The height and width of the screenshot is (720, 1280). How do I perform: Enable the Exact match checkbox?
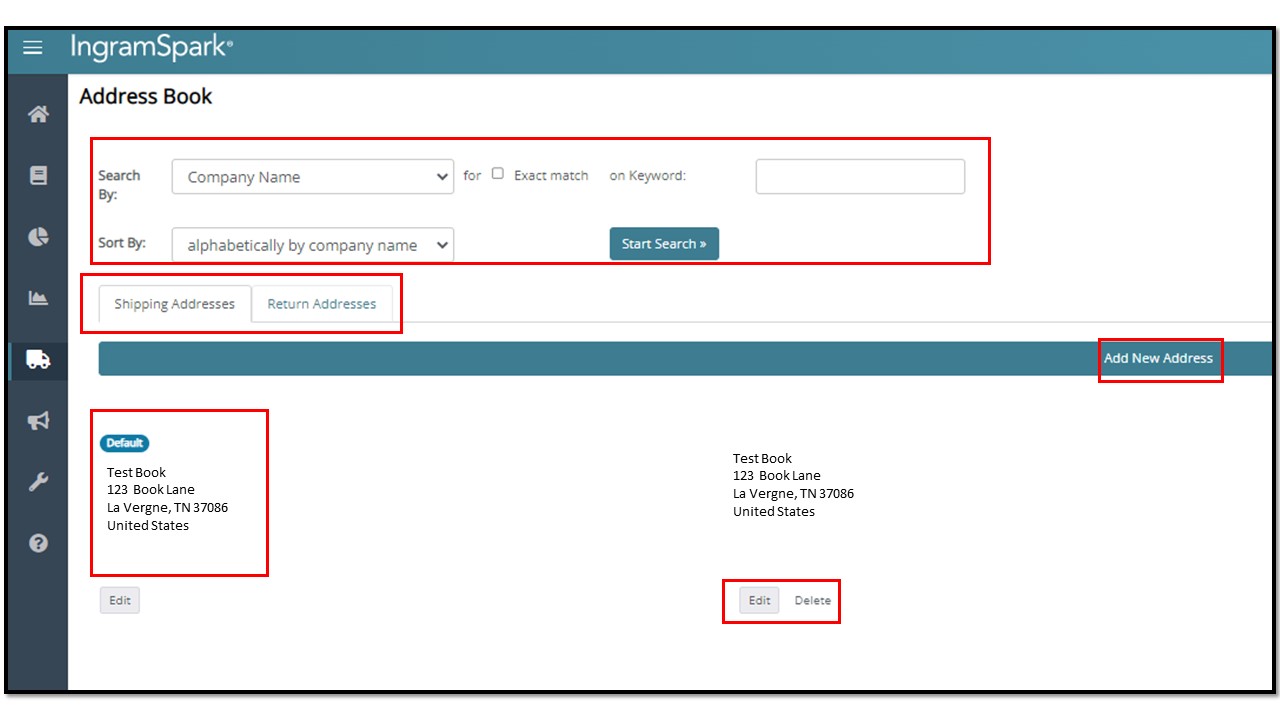pos(498,174)
